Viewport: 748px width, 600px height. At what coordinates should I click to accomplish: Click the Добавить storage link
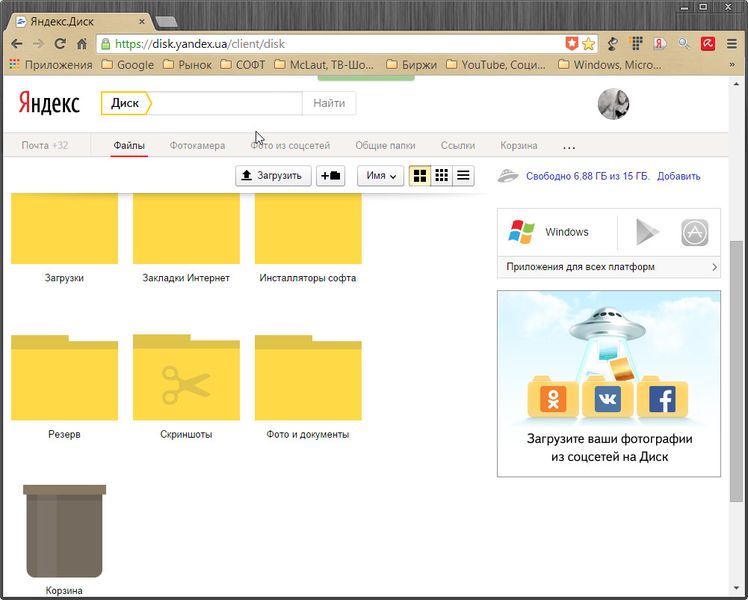tap(678, 176)
